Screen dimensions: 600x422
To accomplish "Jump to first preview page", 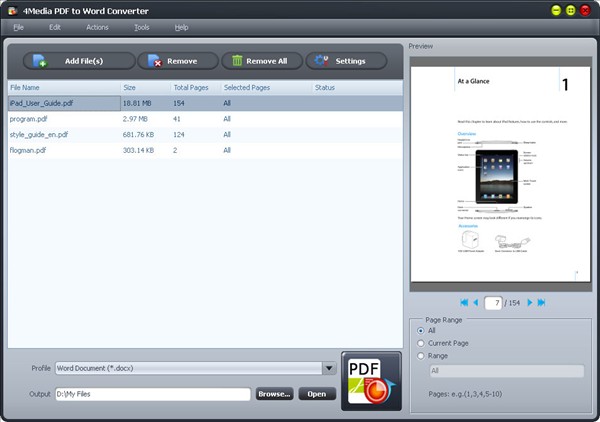I will click(464, 302).
